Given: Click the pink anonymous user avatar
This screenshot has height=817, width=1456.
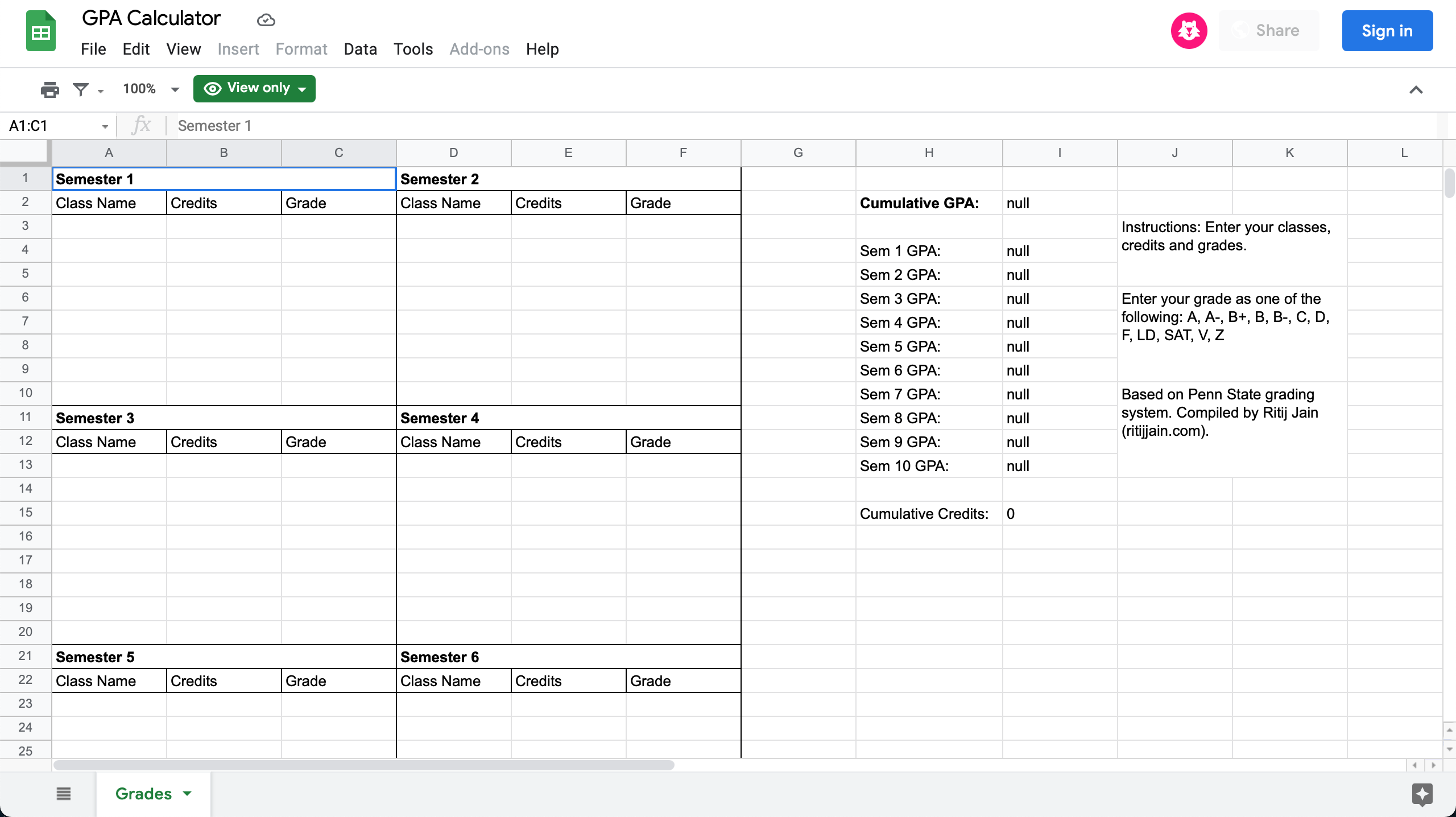Looking at the screenshot, I should click(1189, 31).
